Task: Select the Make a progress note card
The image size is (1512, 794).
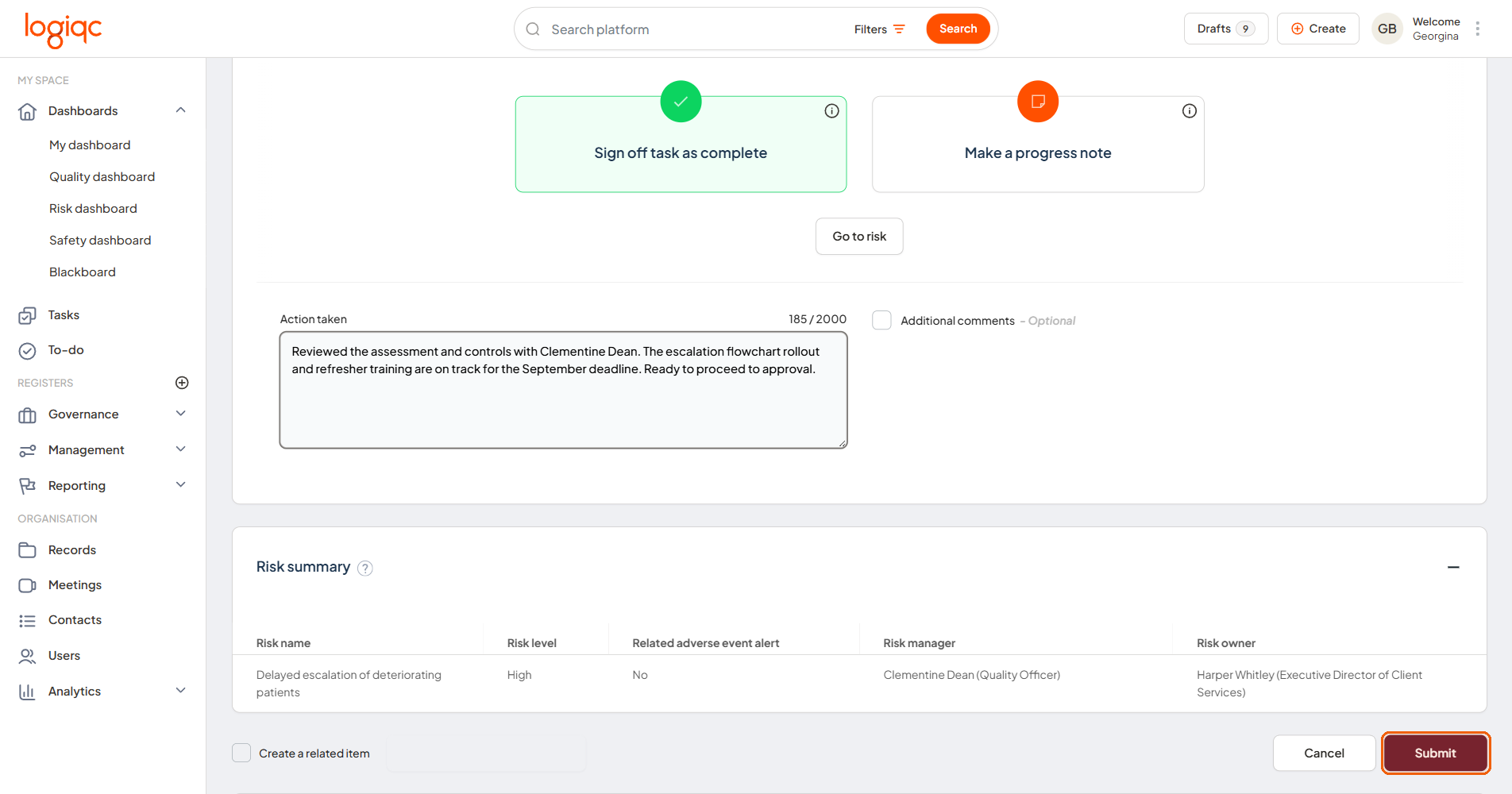Action: pyautogui.click(x=1038, y=145)
